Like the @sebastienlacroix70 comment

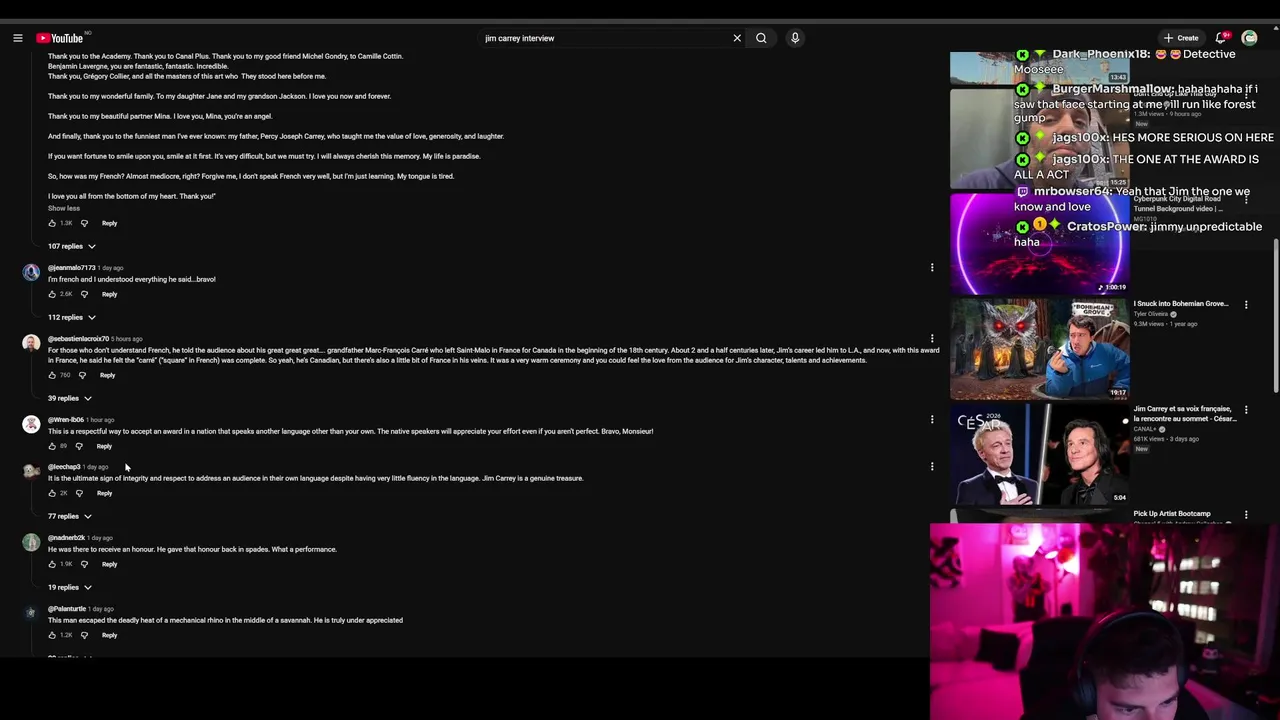coord(52,375)
